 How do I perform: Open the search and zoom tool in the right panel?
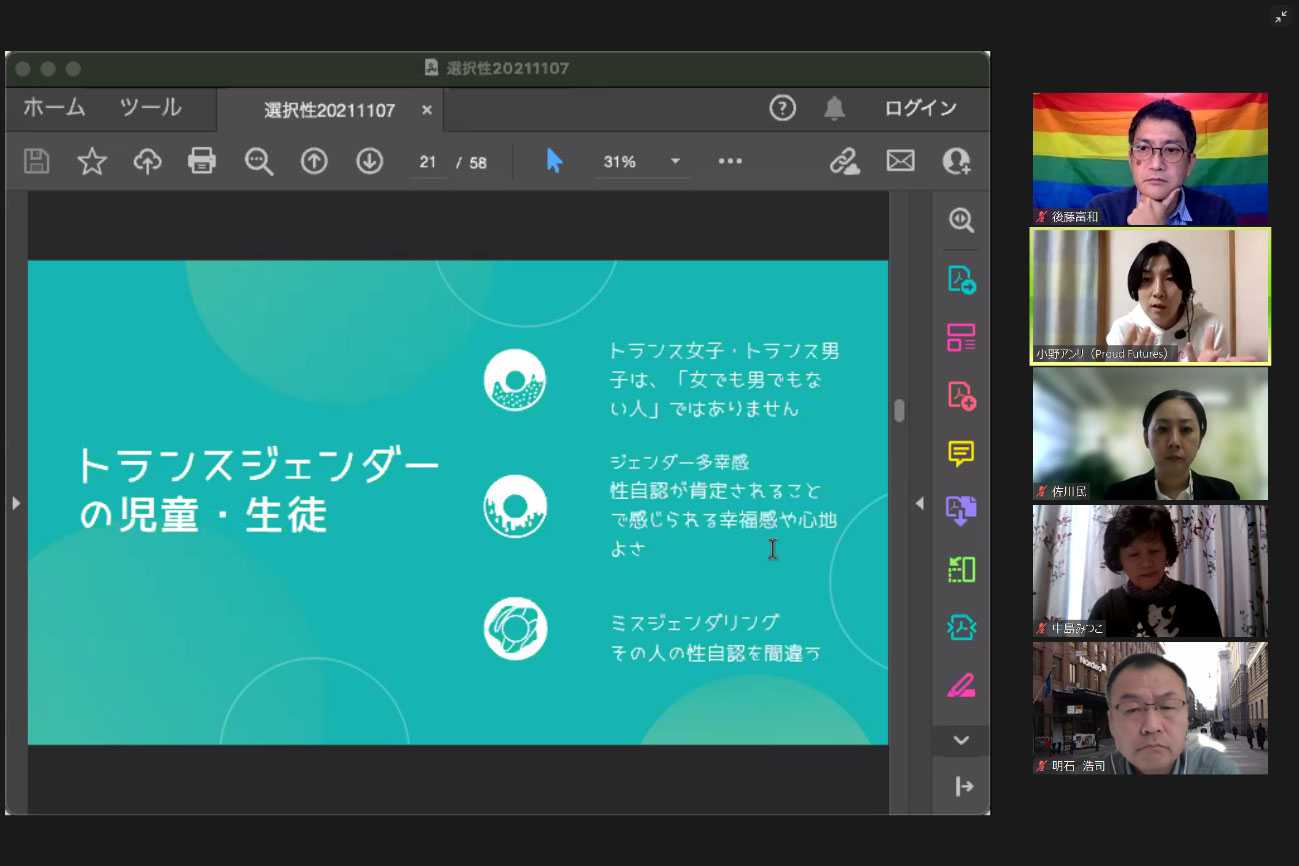point(961,221)
